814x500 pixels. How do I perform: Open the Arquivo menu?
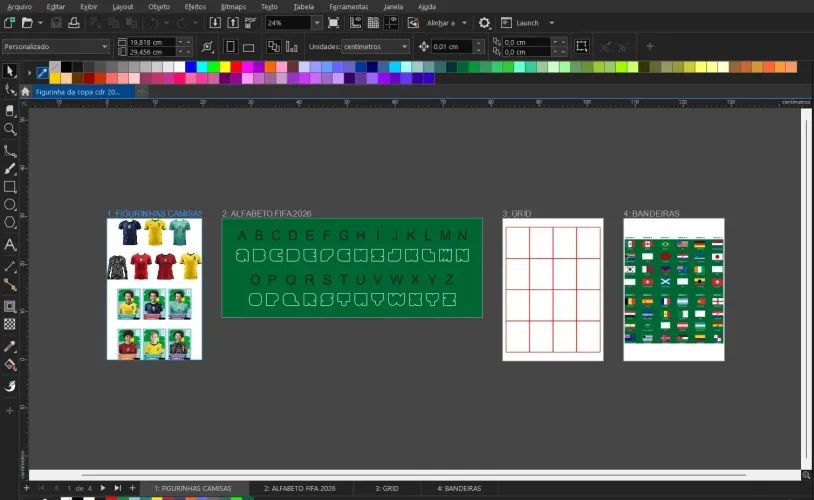[x=19, y=7]
